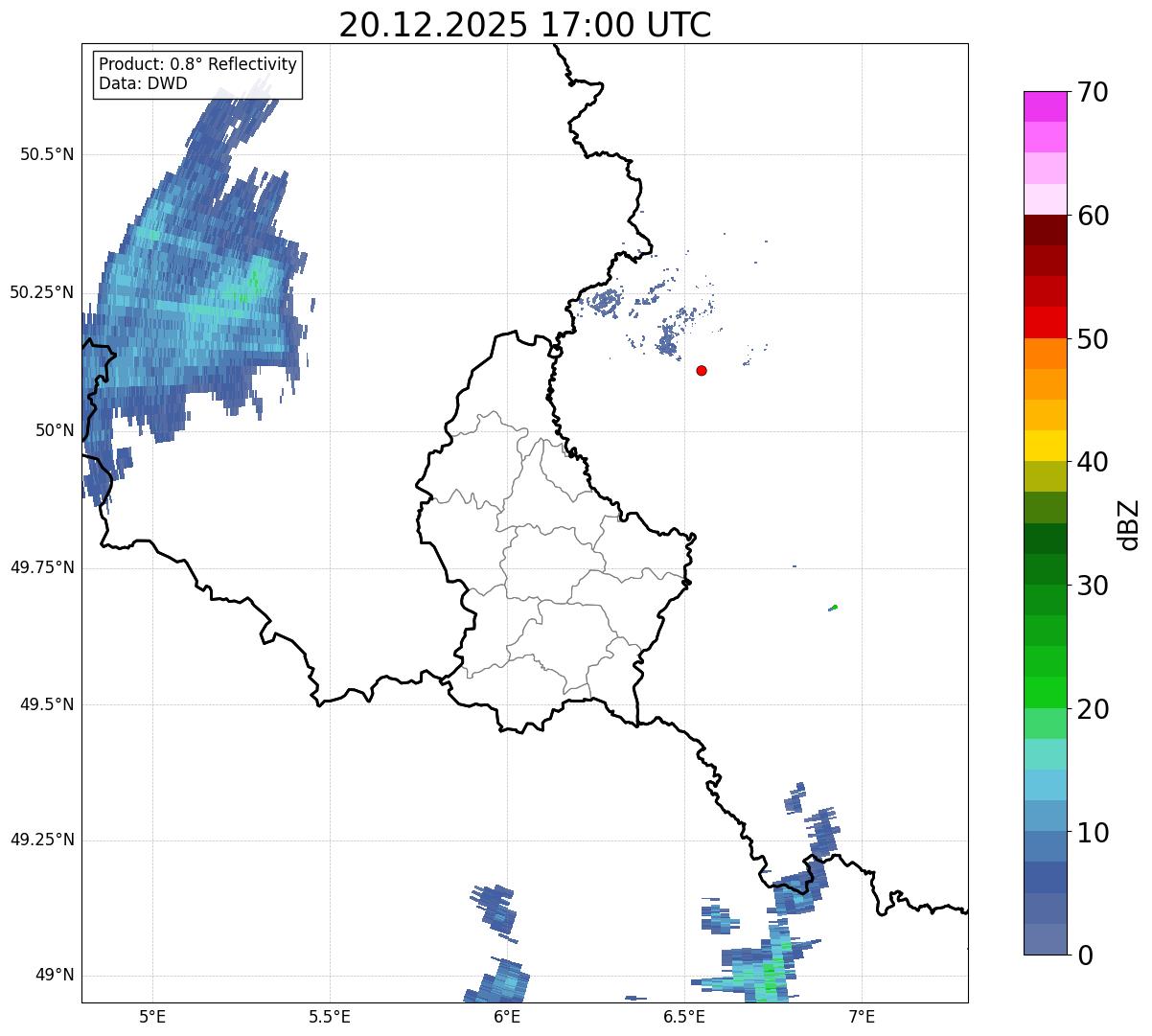This screenshot has width=1152, height=1036.
Task: Click the 49.5°N latitude label
Action: [x=47, y=704]
